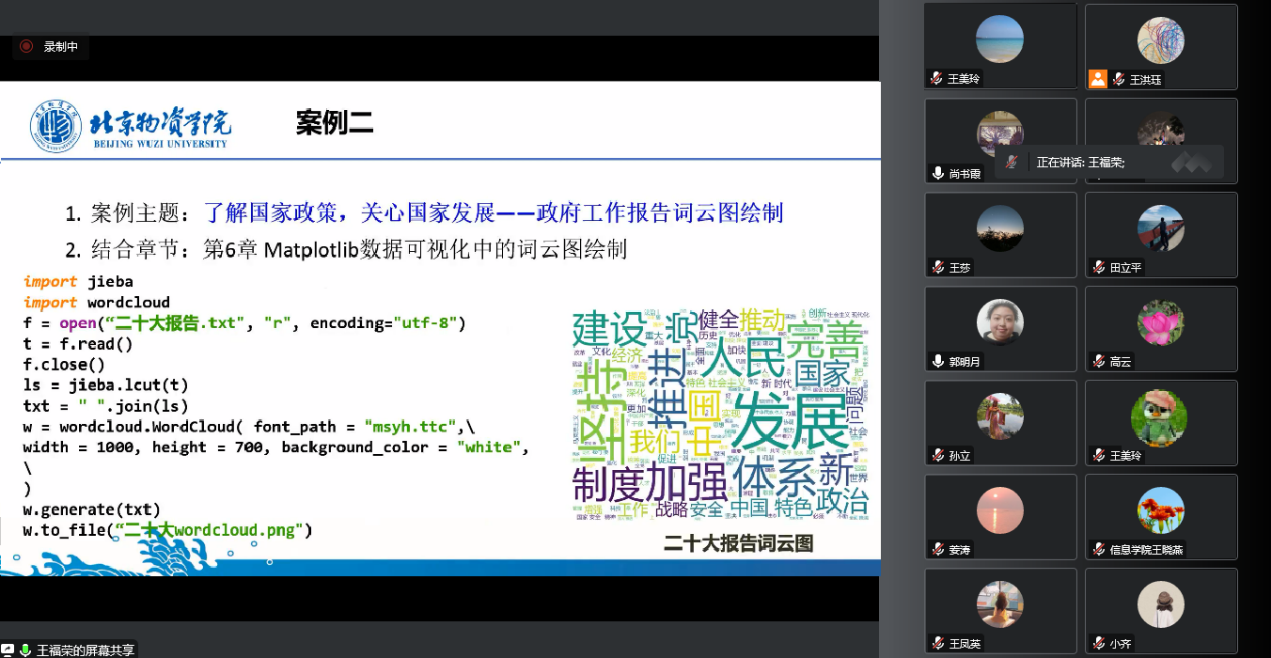
Task: Click the Beijing Wuzi University logo
Action: pyautogui.click(x=56, y=126)
